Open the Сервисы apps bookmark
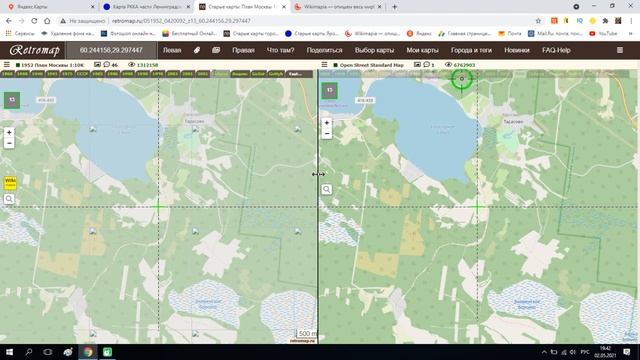Viewport: 640px width, 360px height. 20,33
